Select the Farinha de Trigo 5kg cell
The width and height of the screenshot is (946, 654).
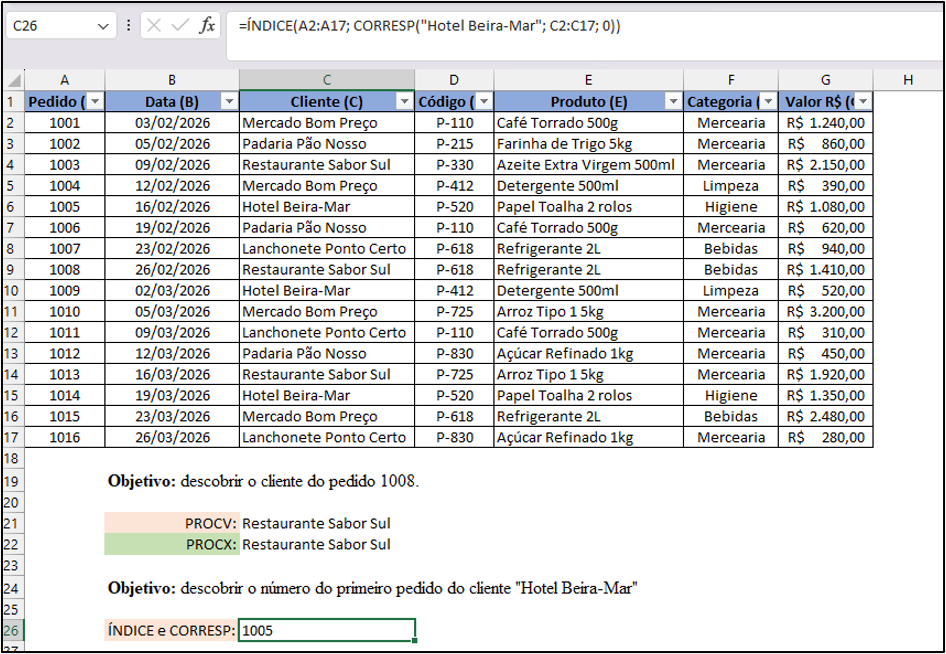tap(589, 144)
